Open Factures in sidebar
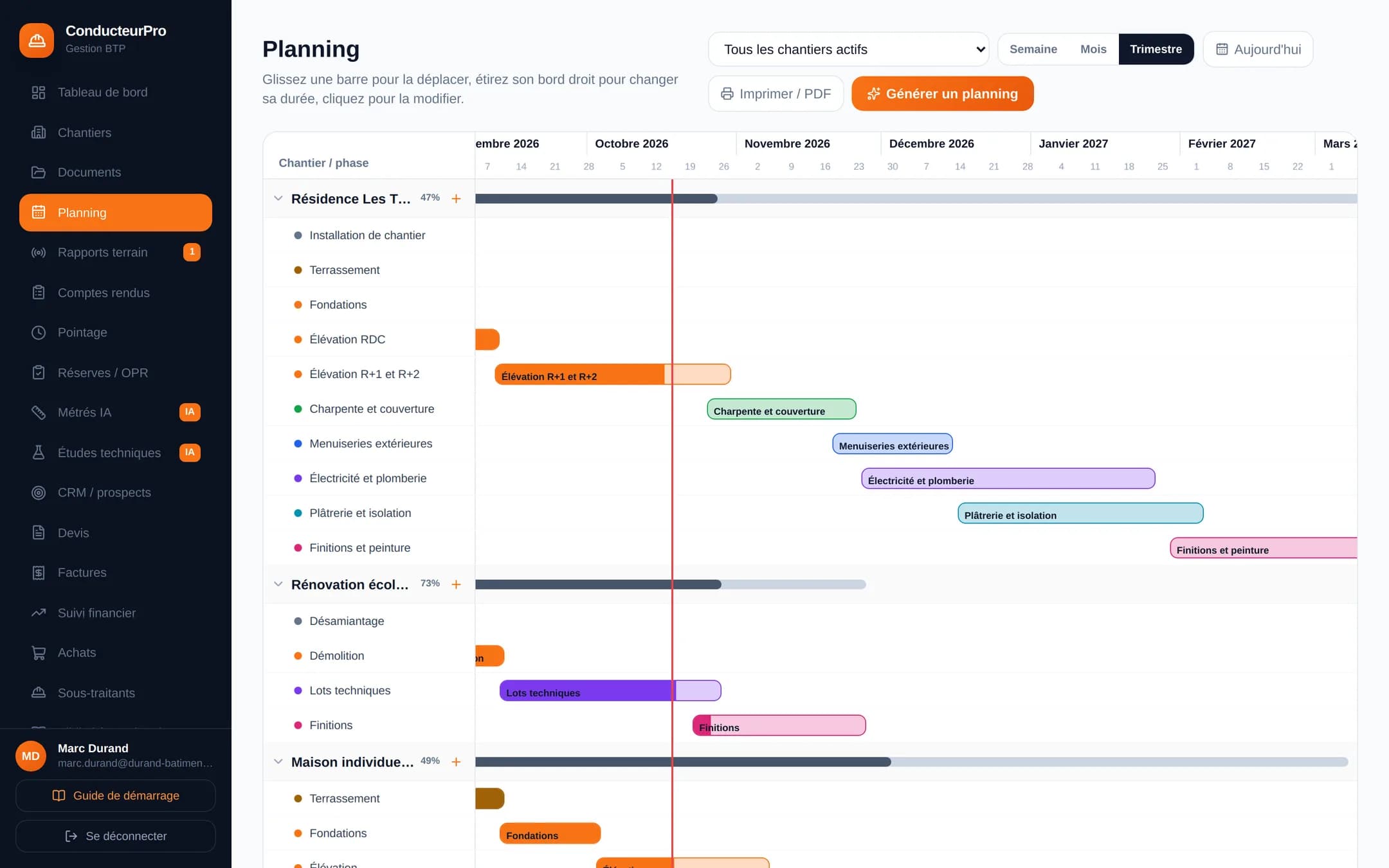 click(x=116, y=573)
